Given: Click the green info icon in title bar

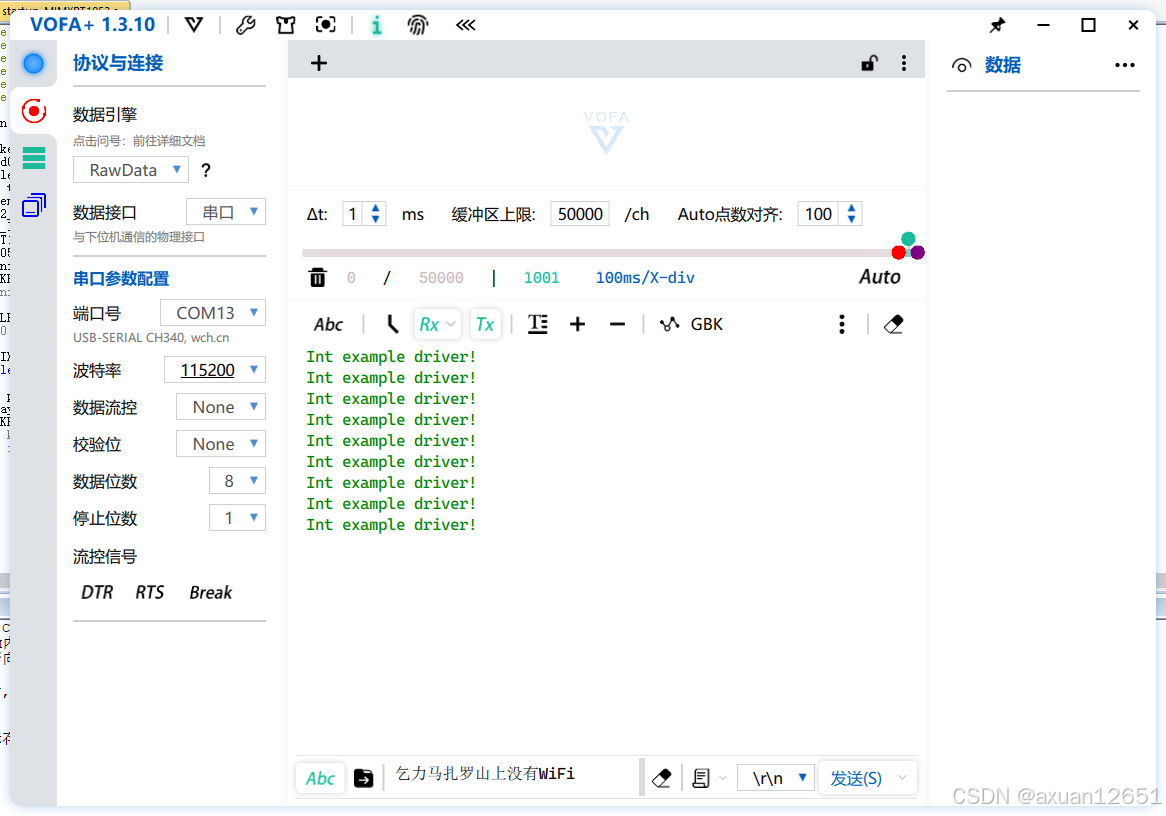Looking at the screenshot, I should (377, 25).
